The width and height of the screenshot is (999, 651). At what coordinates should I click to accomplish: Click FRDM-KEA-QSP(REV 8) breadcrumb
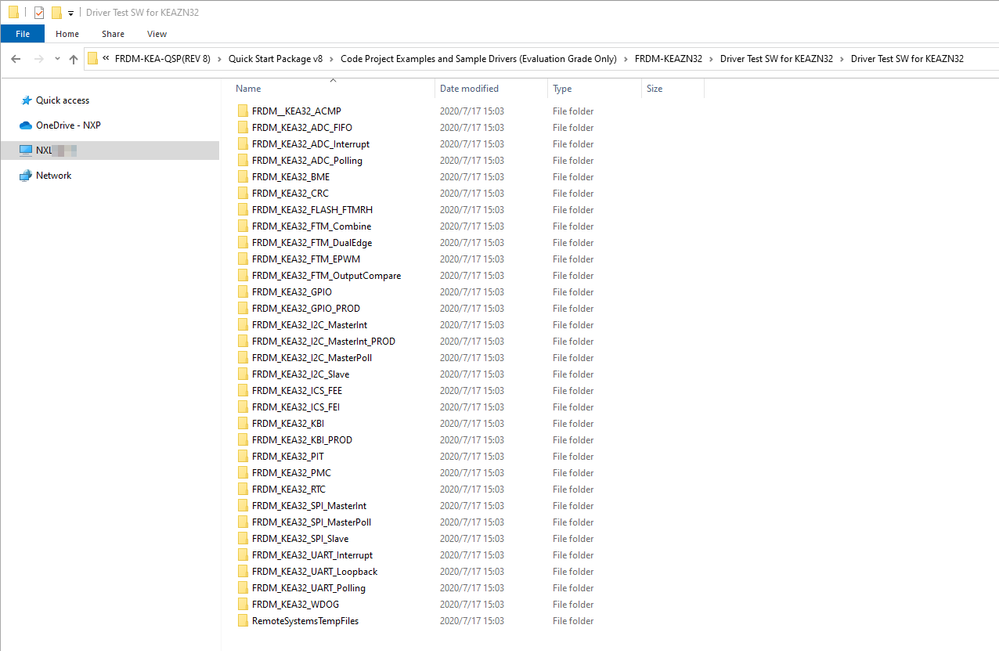(x=162, y=59)
